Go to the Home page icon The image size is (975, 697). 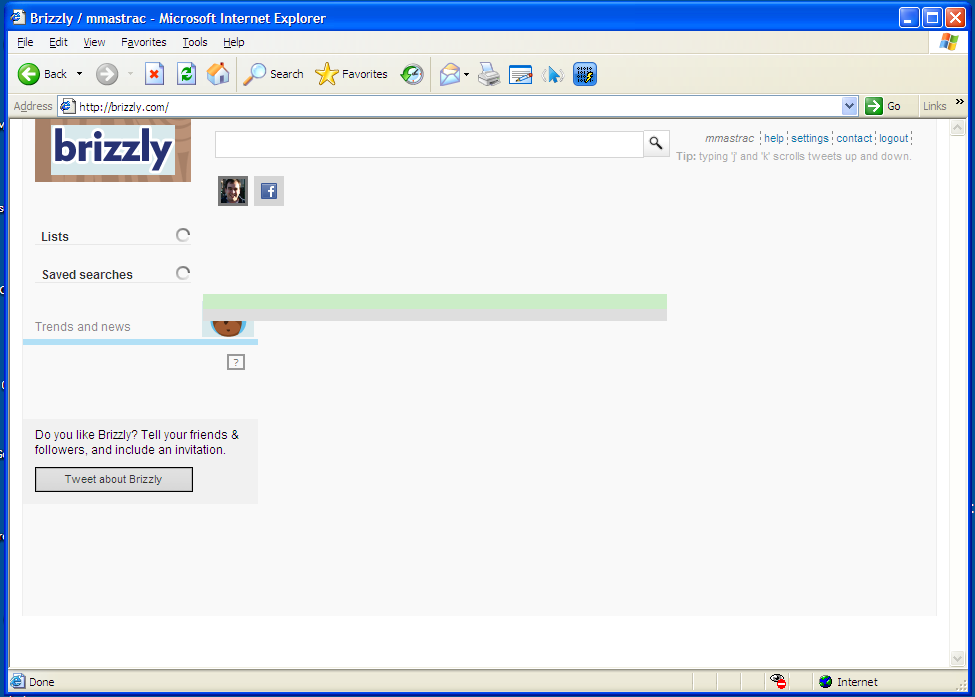218,74
